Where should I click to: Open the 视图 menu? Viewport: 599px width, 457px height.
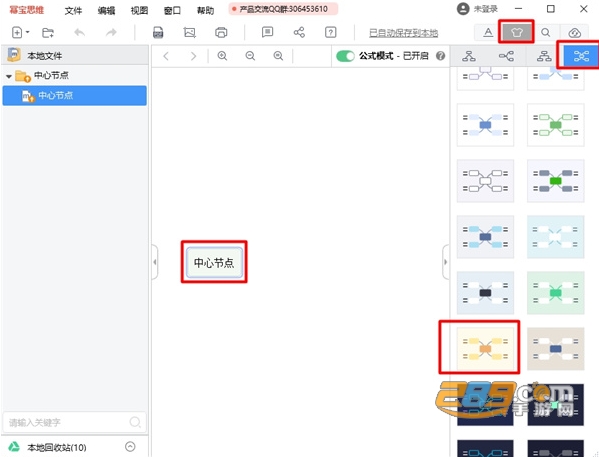click(x=139, y=10)
